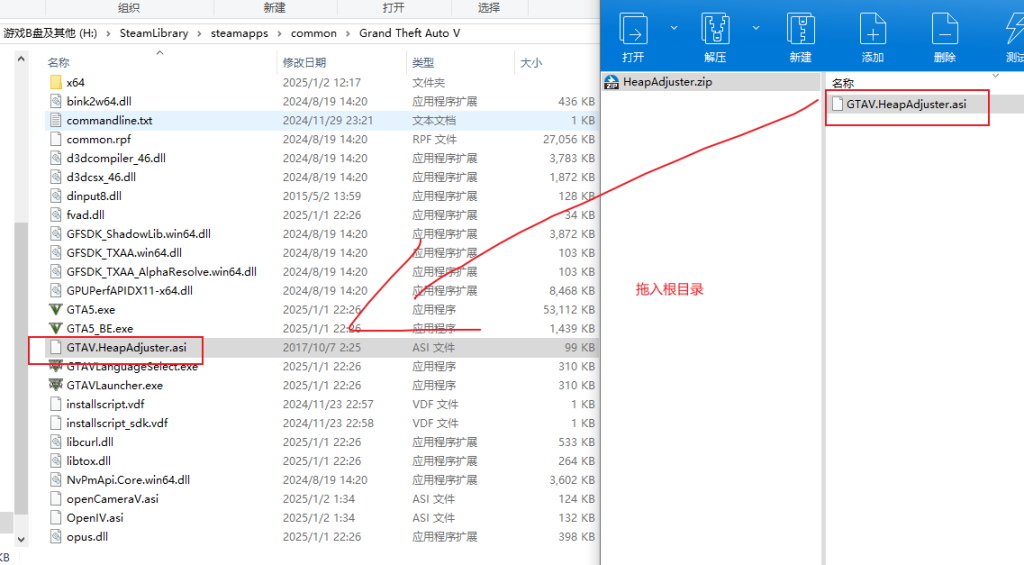Click the GTA5.exe application icon
Screen dimensions: 1024x565
(56, 310)
